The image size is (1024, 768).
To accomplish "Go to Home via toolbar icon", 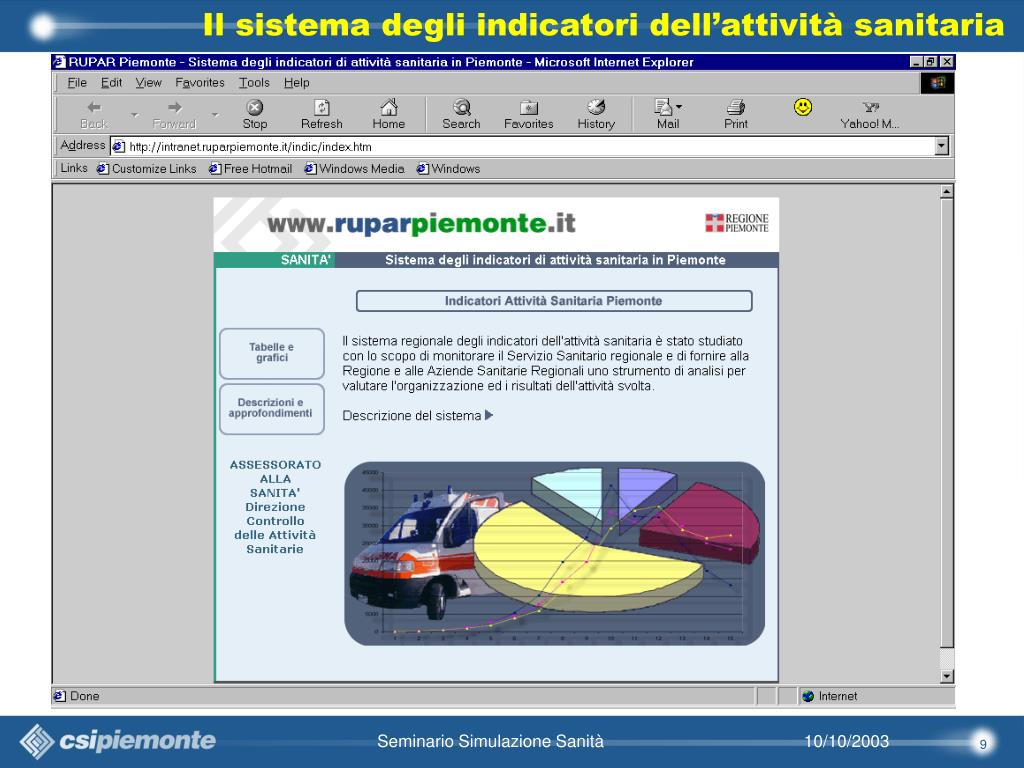I will [388, 108].
